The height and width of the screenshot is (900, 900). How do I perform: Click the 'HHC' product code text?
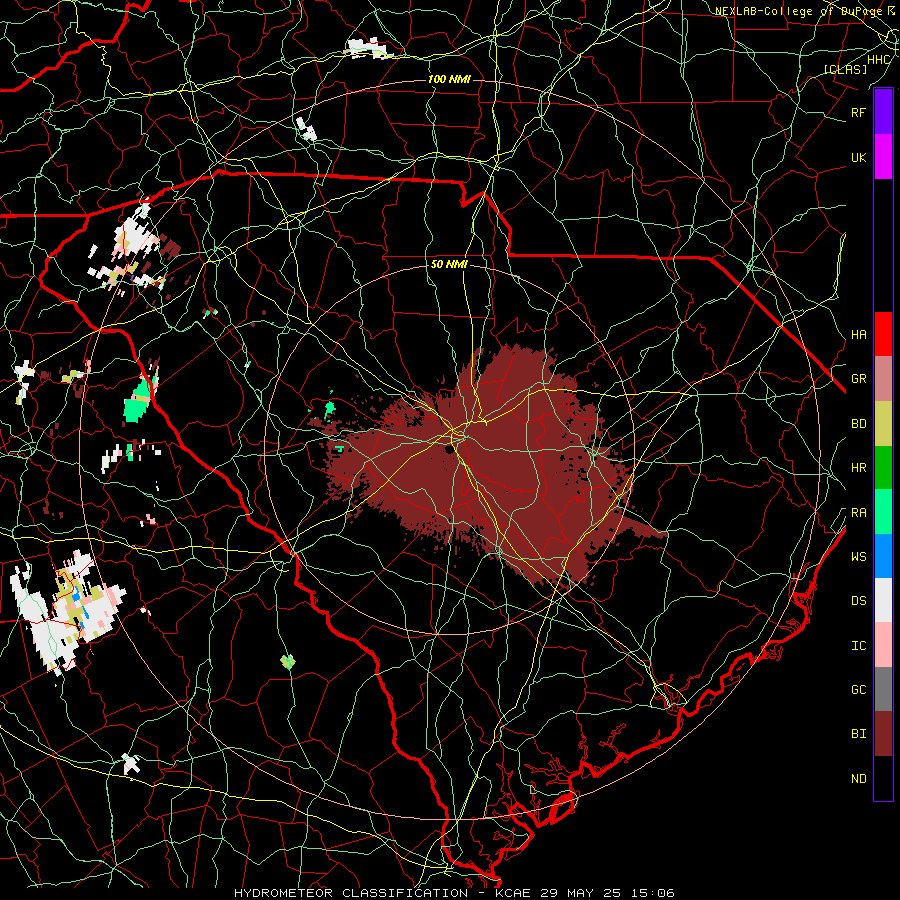(878, 60)
